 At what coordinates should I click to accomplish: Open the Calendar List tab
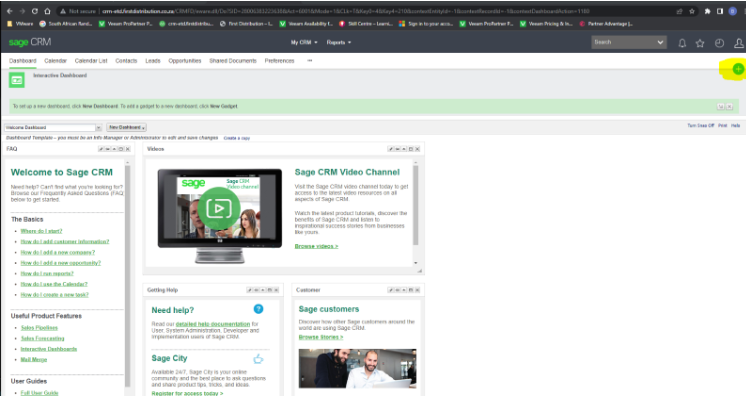pyautogui.click(x=91, y=61)
